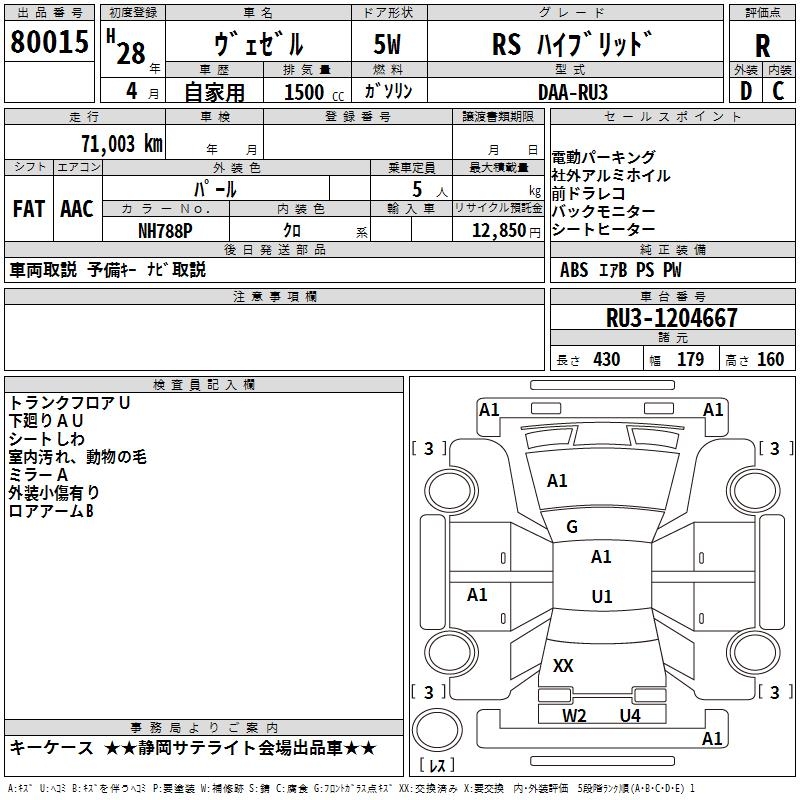This screenshot has height=800, width=800.
Task: Click the door type 5W
Action: 387,44
